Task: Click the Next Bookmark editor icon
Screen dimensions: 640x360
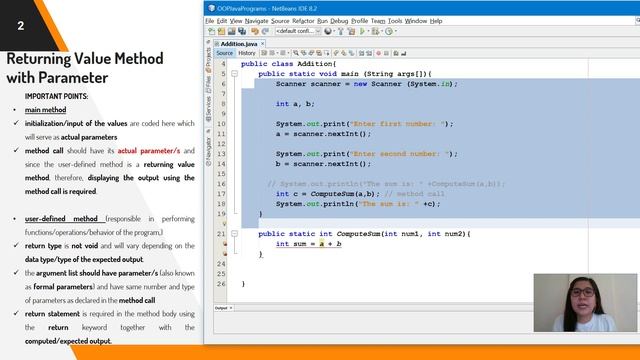Action: coord(344,53)
